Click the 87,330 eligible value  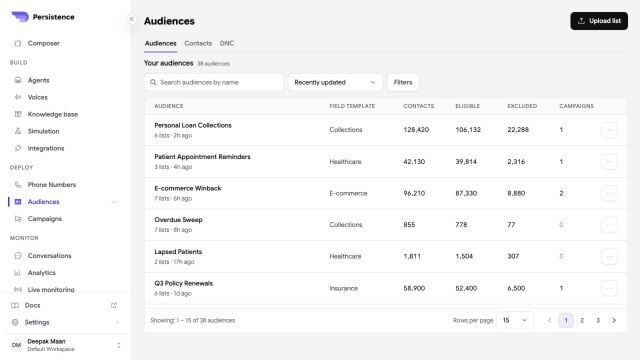tap(466, 193)
